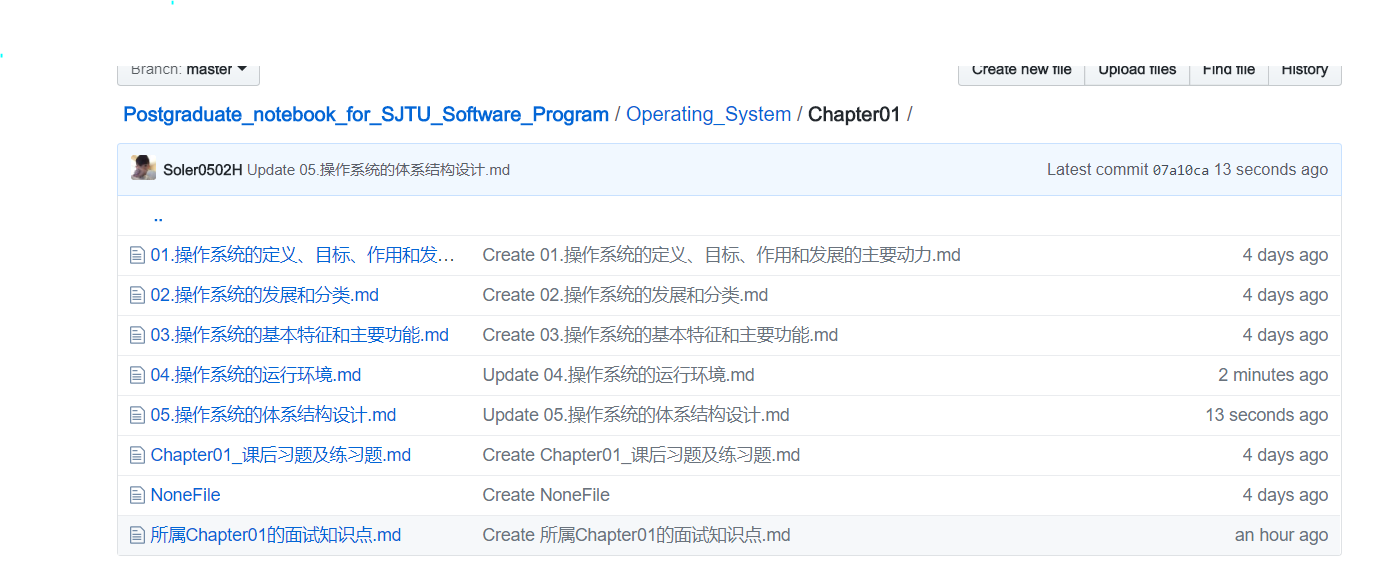Open the Branch: master dropdown
The height and width of the screenshot is (584, 1386).
189,70
